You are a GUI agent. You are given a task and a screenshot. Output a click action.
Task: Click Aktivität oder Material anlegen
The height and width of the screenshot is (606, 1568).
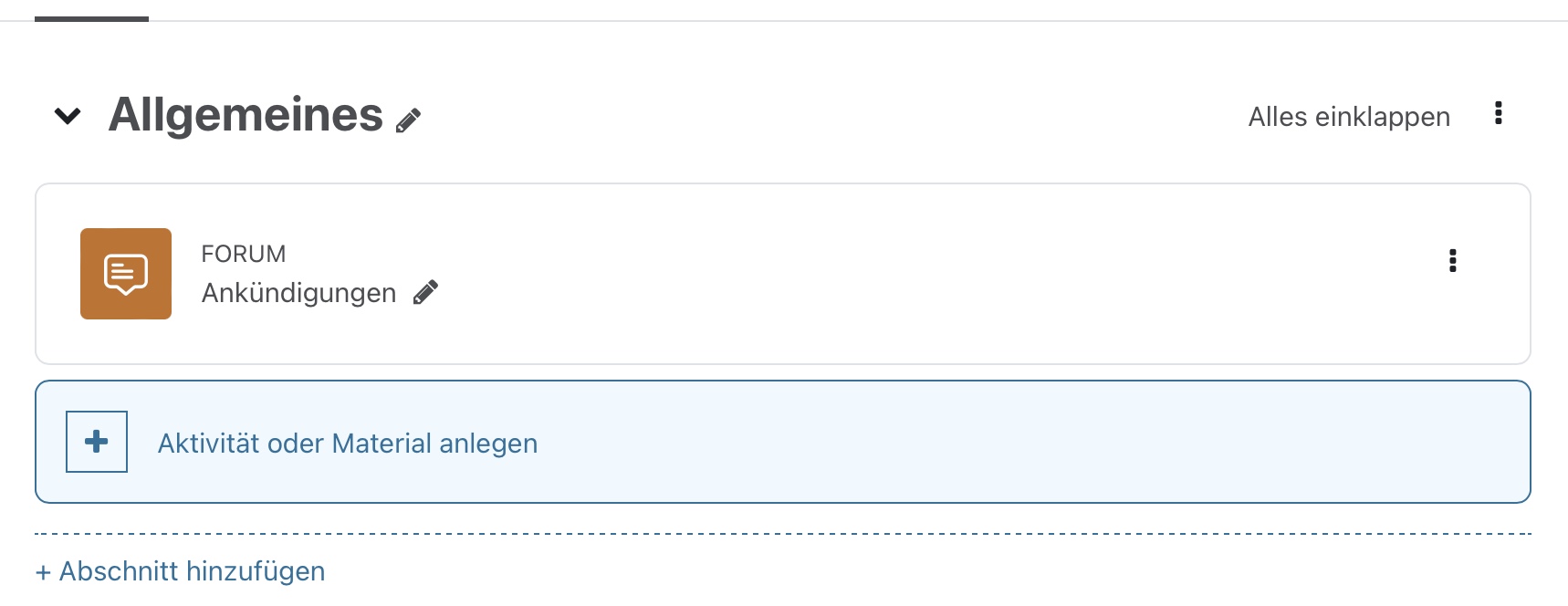tap(349, 443)
